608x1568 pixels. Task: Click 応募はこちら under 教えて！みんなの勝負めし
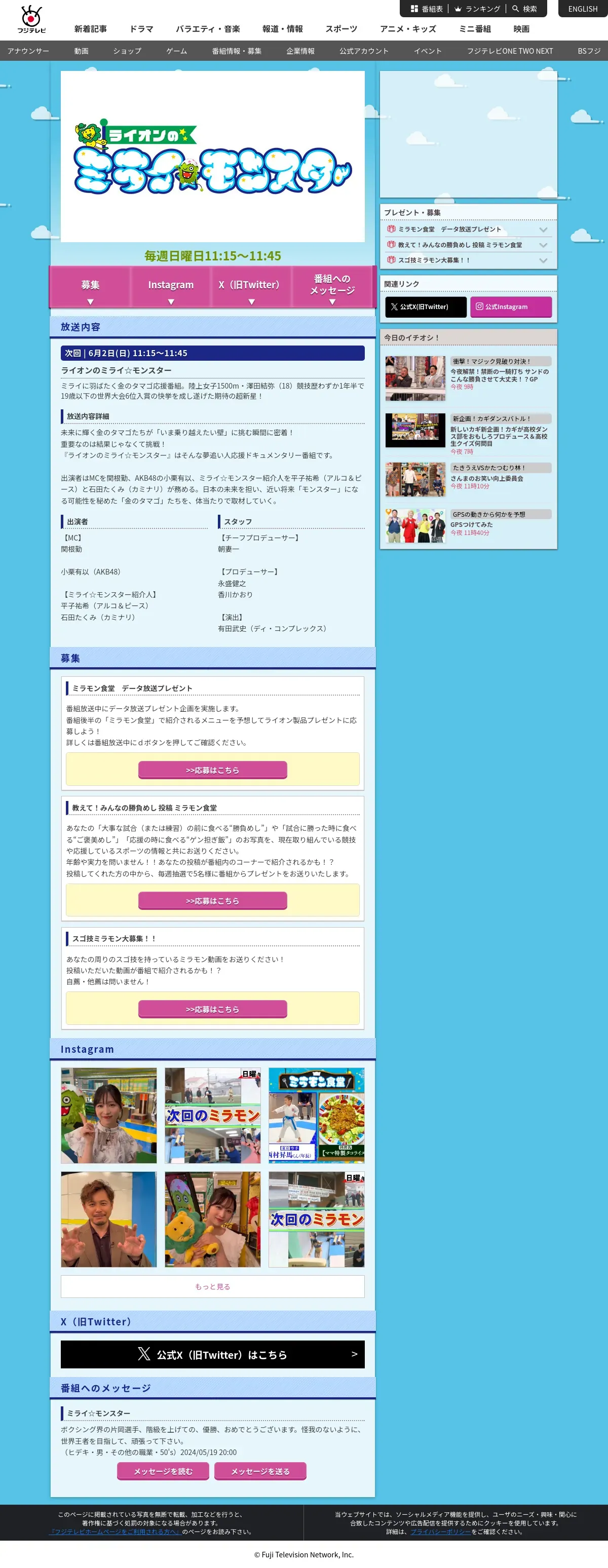point(212,900)
